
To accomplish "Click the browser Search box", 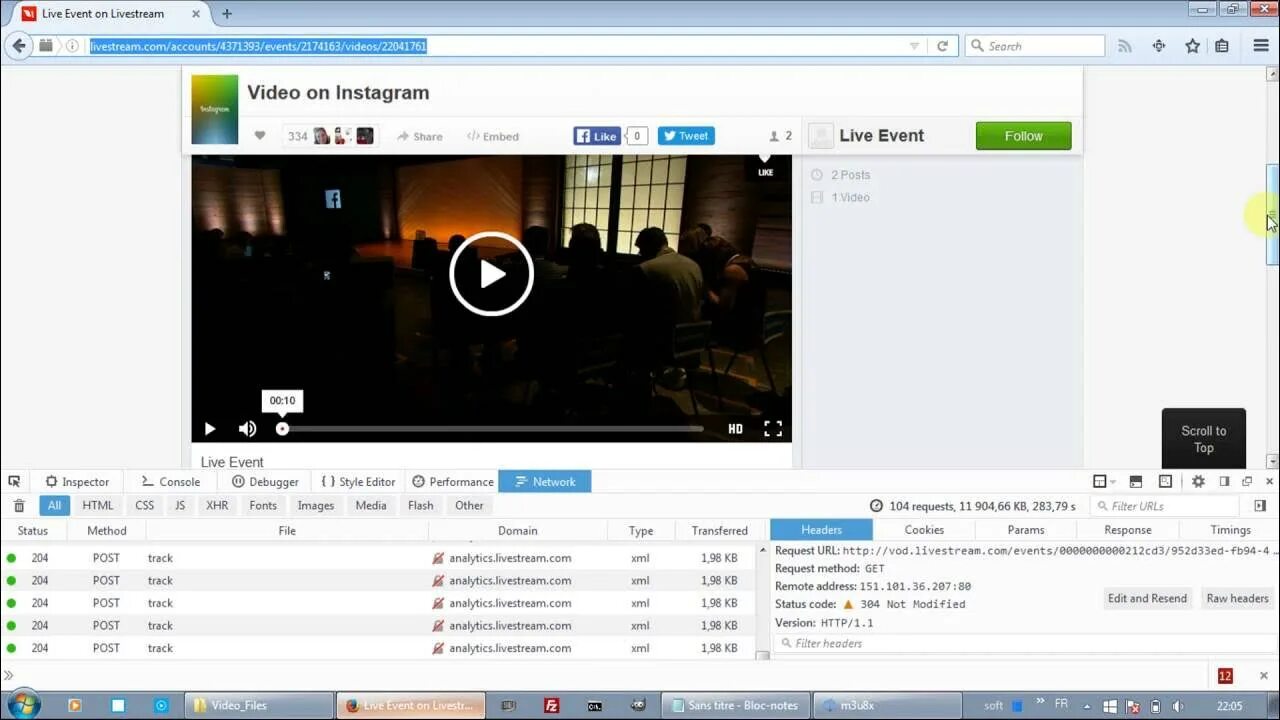I will 1035,46.
